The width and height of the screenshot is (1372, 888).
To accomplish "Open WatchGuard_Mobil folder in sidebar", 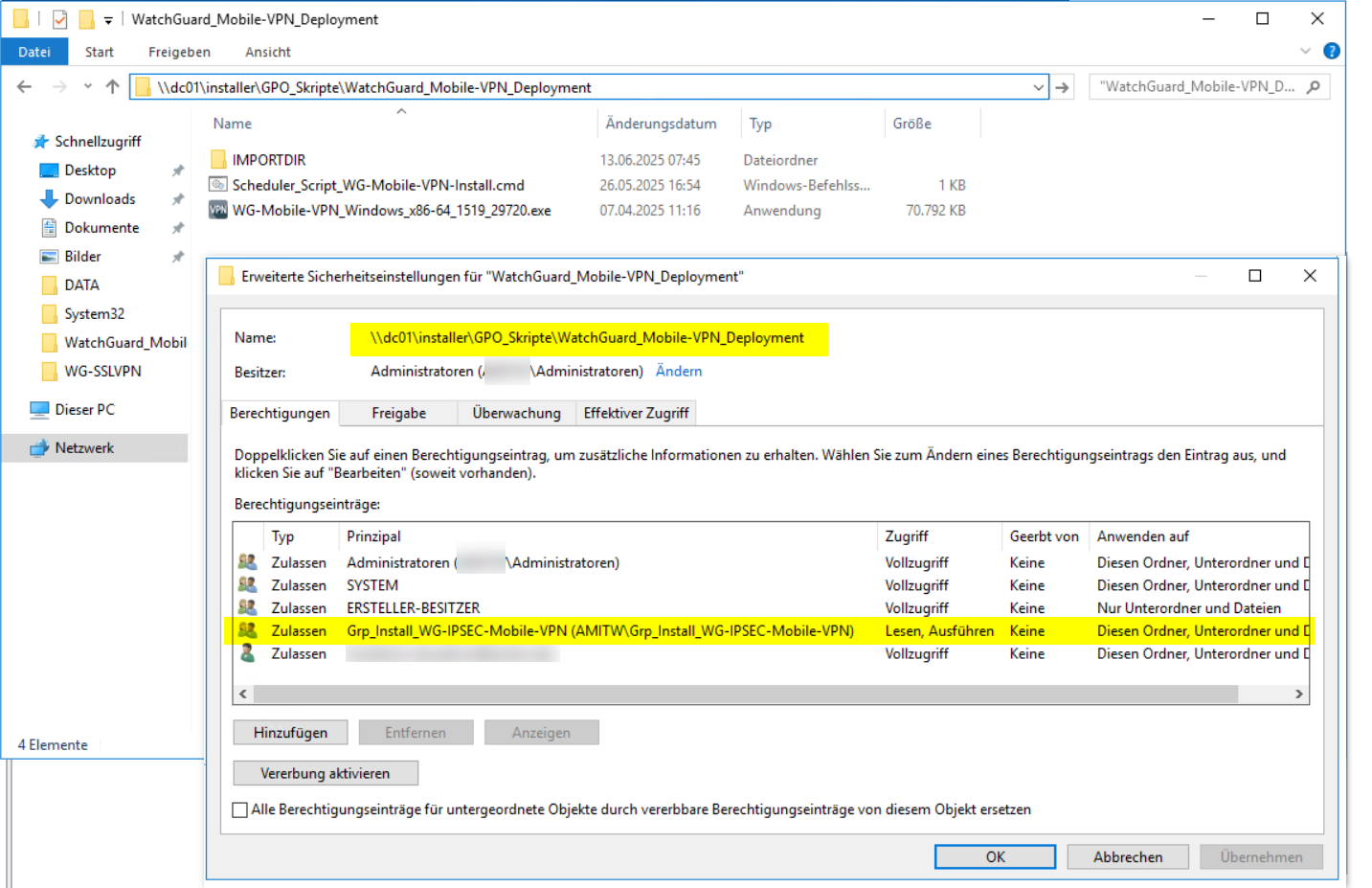I will (124, 343).
